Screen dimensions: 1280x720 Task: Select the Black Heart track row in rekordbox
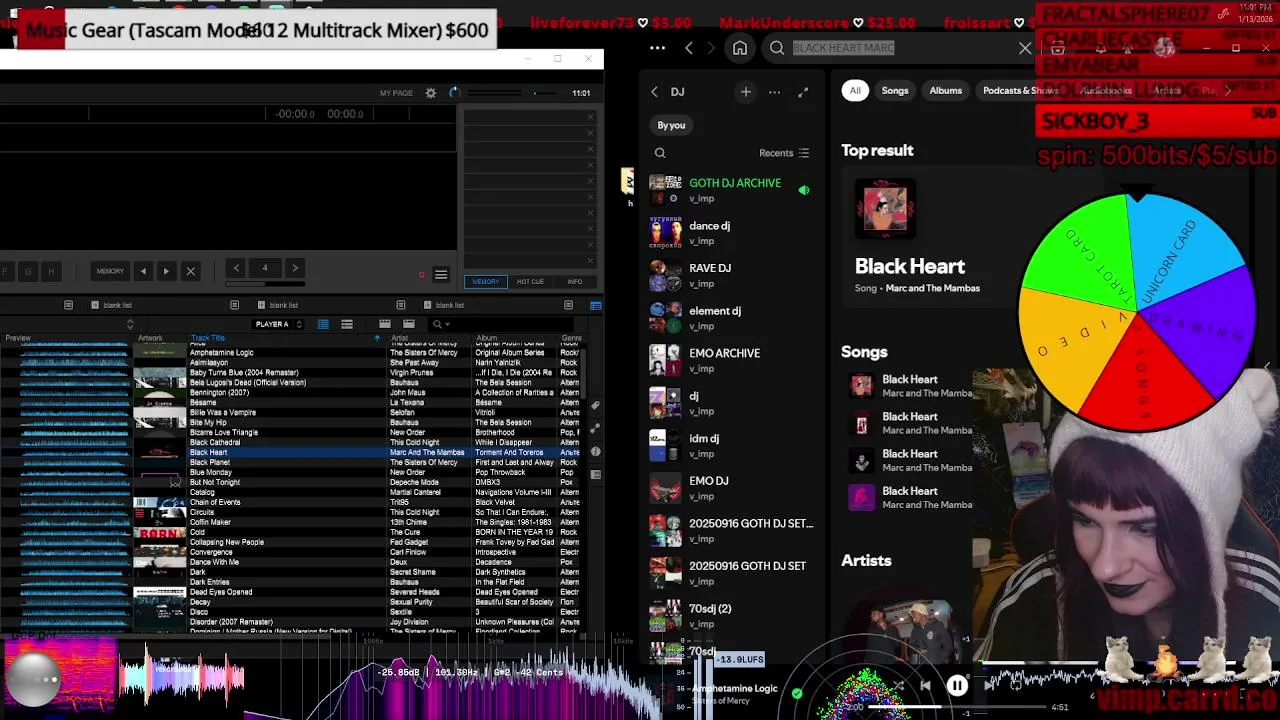click(290, 452)
